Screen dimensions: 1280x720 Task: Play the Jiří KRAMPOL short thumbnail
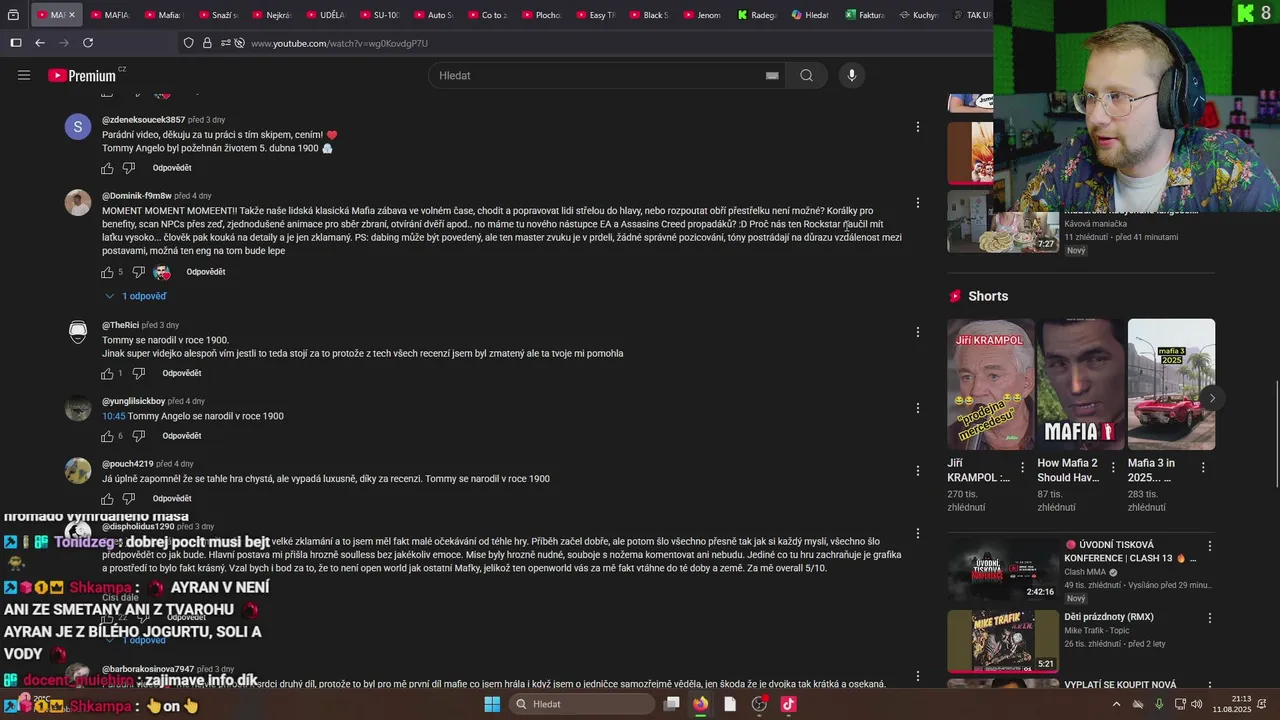click(x=991, y=384)
